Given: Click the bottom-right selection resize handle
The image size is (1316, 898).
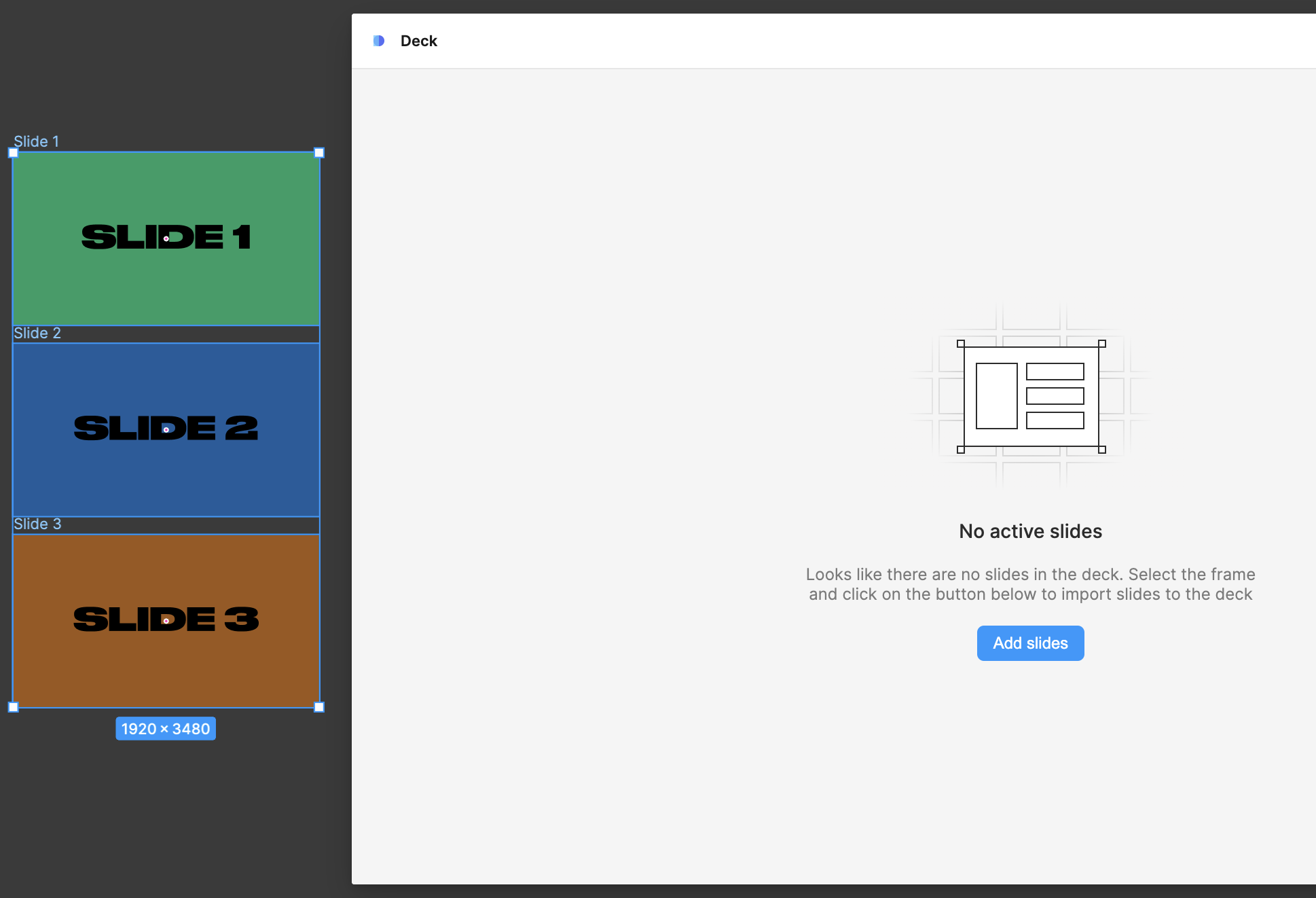Looking at the screenshot, I should [319, 707].
